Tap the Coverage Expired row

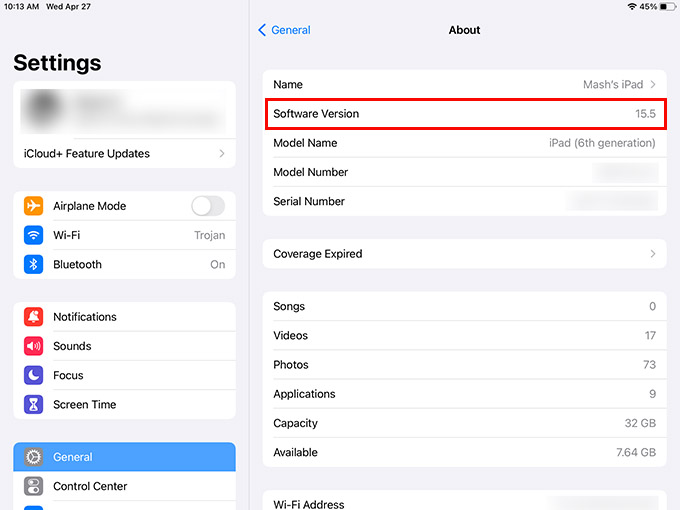[x=464, y=254]
